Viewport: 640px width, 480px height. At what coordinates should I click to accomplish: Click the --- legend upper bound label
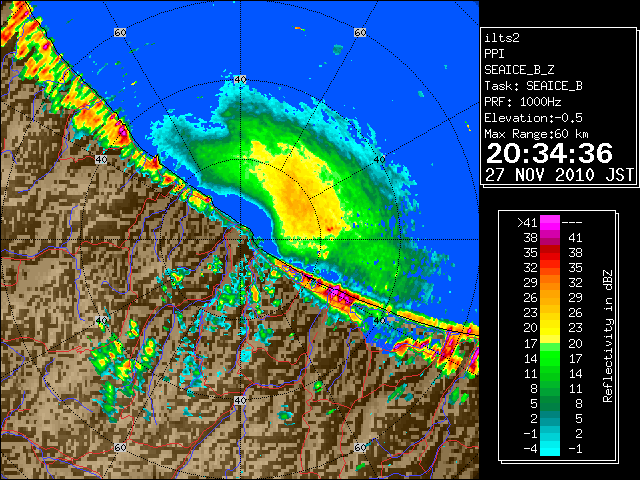(x=572, y=222)
